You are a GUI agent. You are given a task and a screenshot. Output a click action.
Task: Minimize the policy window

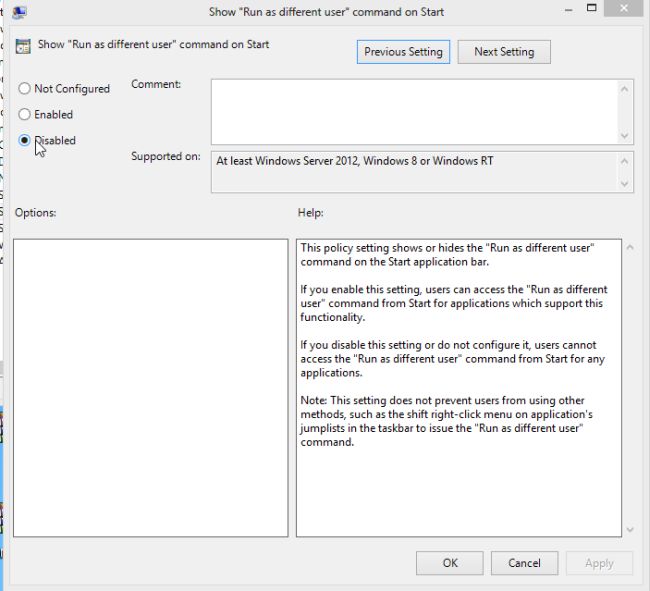pyautogui.click(x=569, y=9)
